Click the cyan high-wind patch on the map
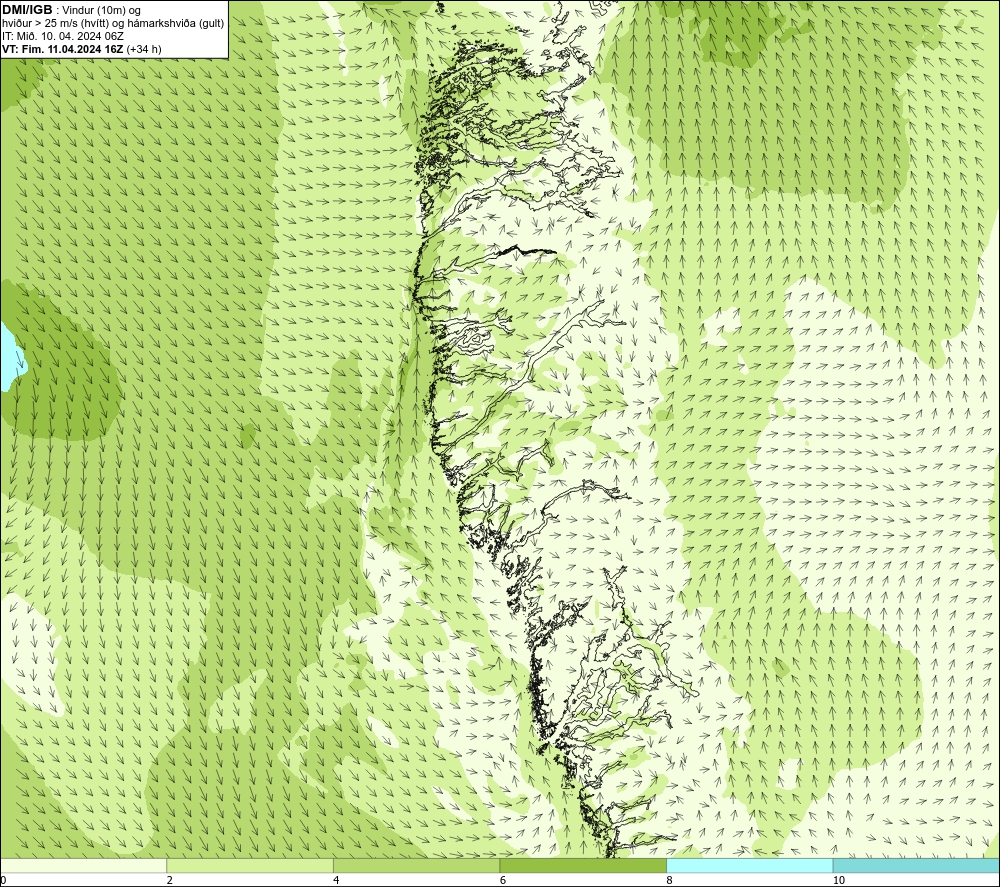This screenshot has height=887, width=1000. pos(11,358)
